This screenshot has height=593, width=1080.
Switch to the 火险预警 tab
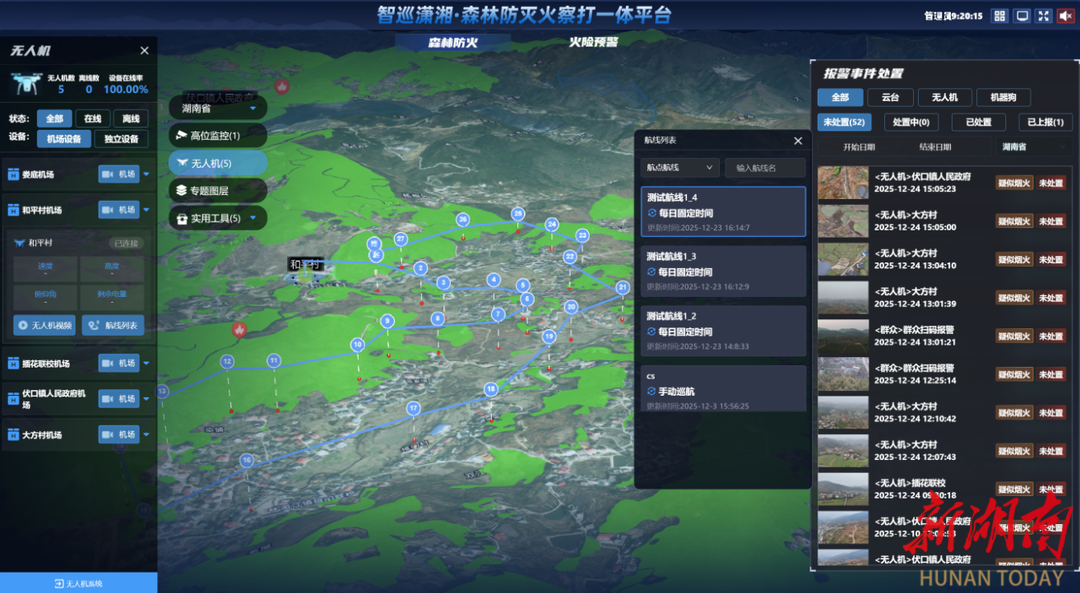tap(593, 42)
